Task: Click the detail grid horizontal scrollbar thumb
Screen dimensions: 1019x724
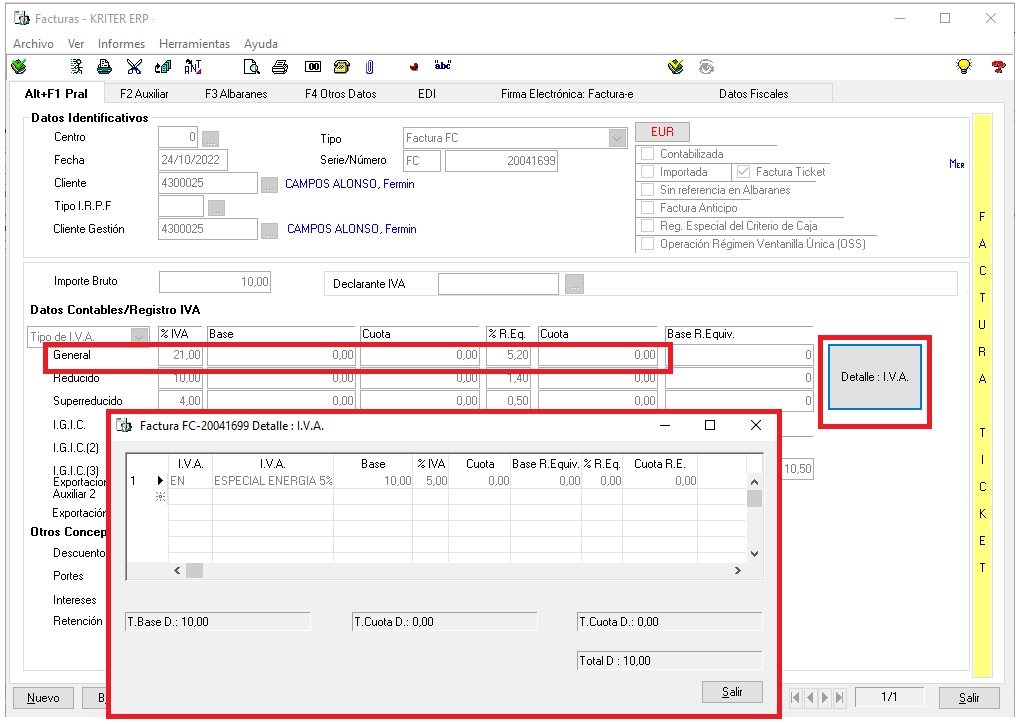Action: point(194,571)
